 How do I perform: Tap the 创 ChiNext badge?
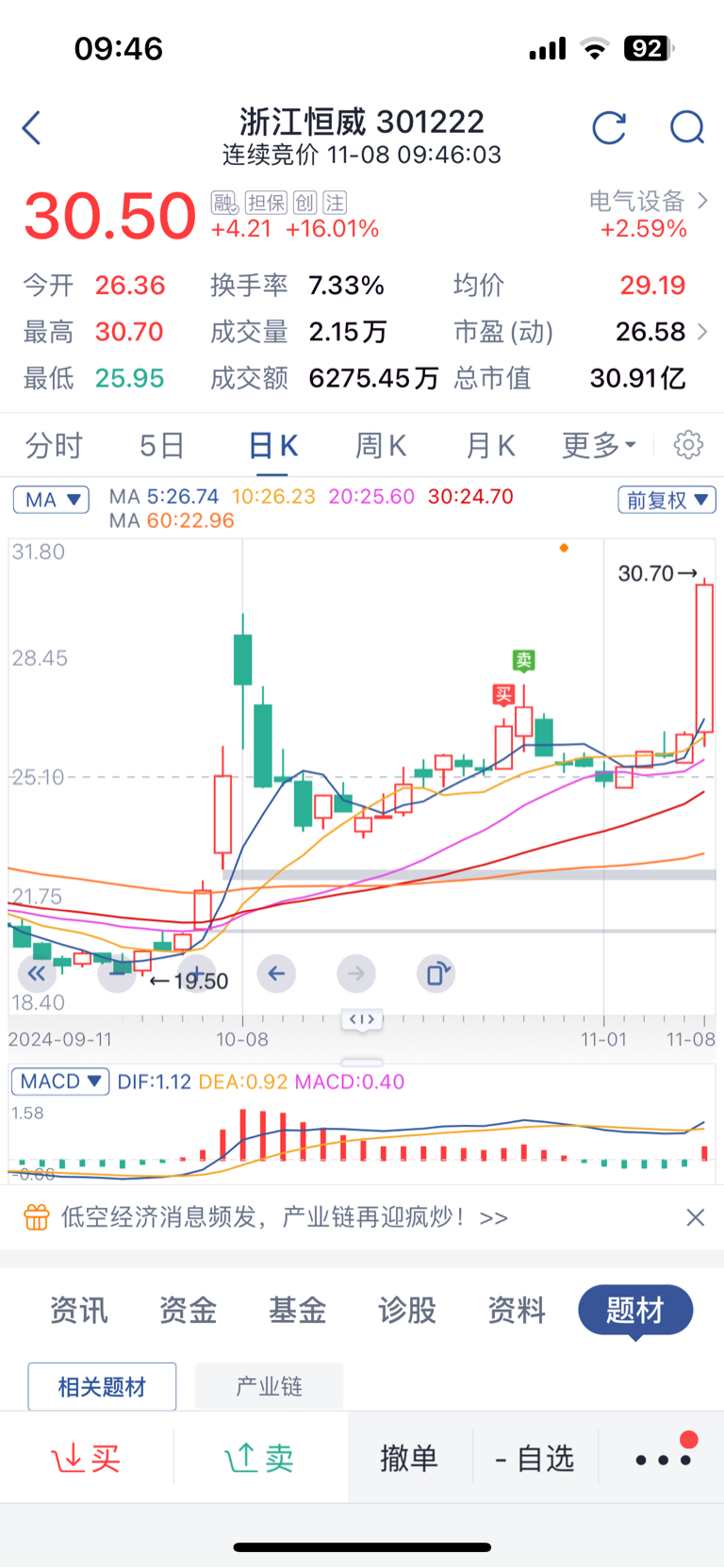click(x=304, y=203)
